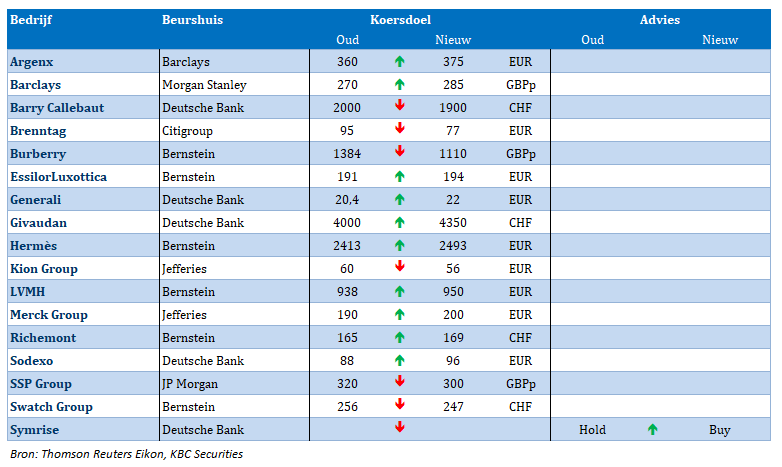Click the old target '95' for Brenntag
The height and width of the screenshot is (467, 782).
pyautogui.click(x=347, y=130)
